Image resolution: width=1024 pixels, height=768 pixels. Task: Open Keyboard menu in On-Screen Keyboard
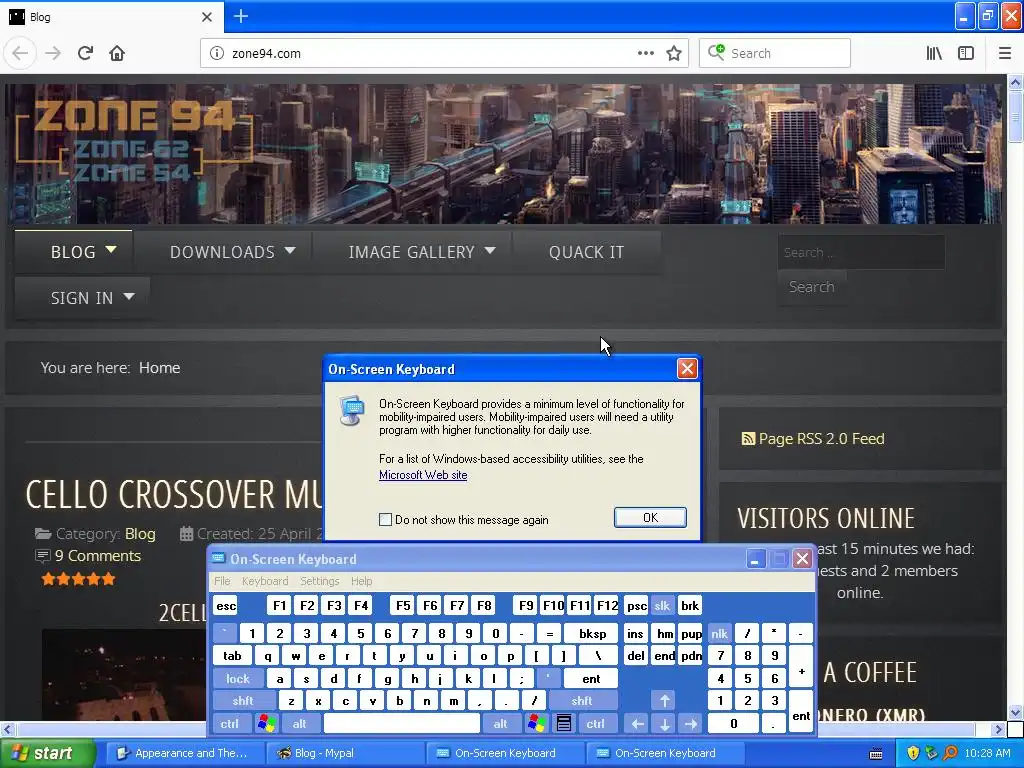(x=264, y=581)
